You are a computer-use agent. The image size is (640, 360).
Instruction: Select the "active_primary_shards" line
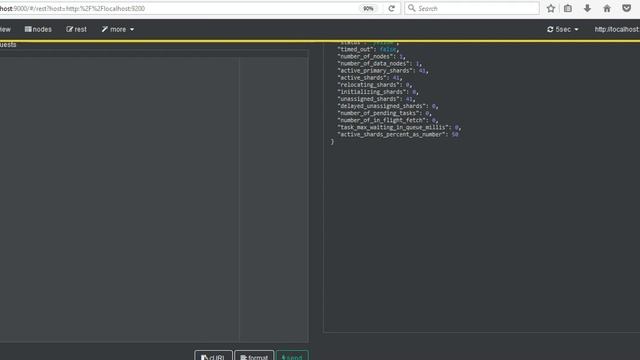[382, 71]
